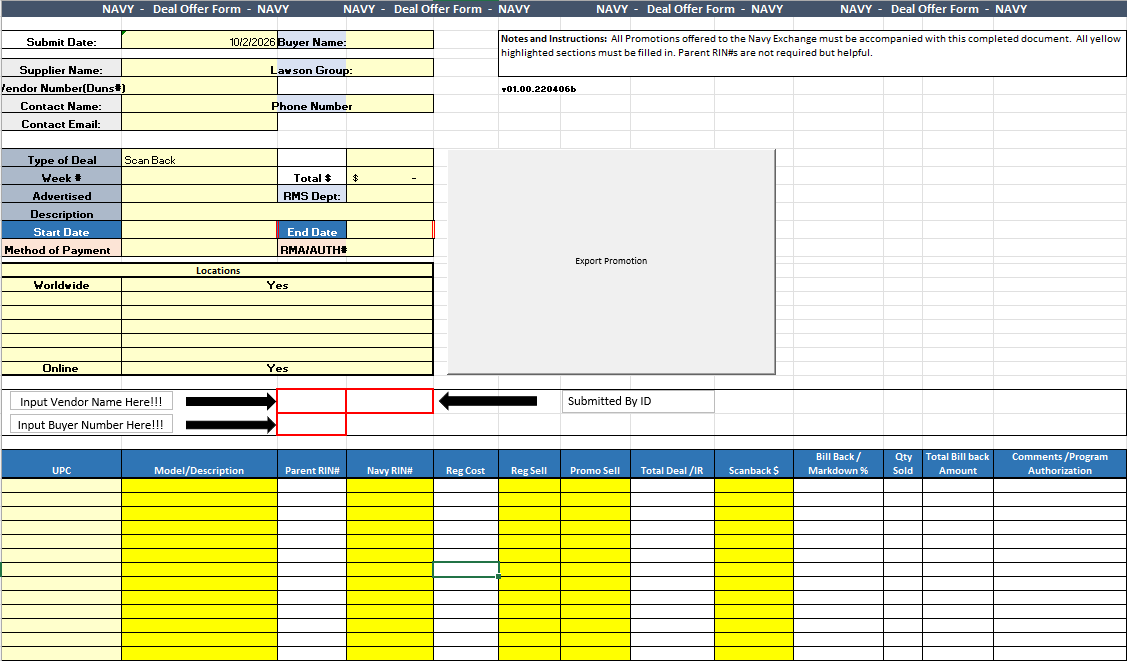Click the Method of Payment input cell
This screenshot has width=1127, height=661.
[199, 248]
